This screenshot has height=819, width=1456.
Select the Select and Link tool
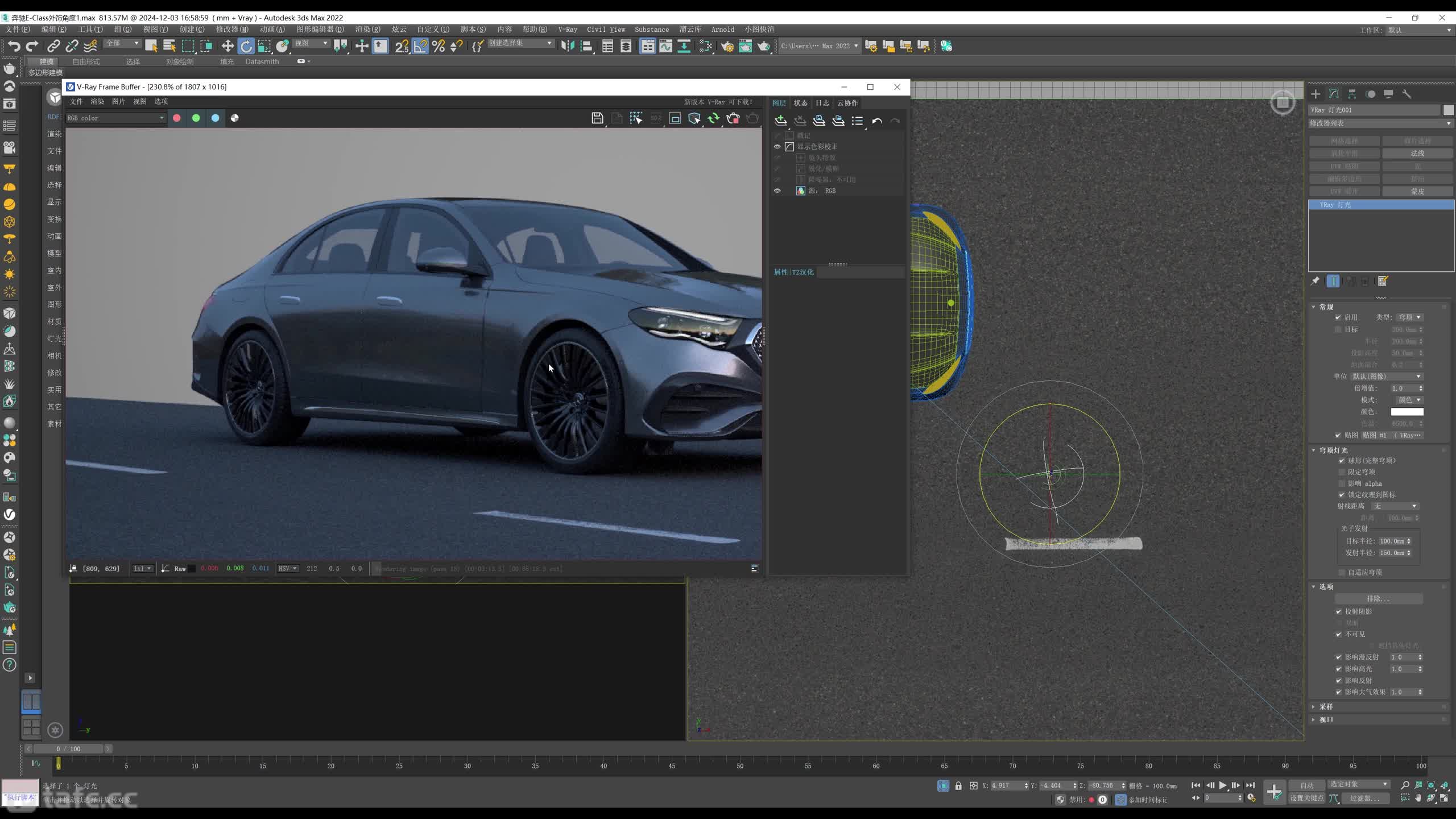pos(53,46)
